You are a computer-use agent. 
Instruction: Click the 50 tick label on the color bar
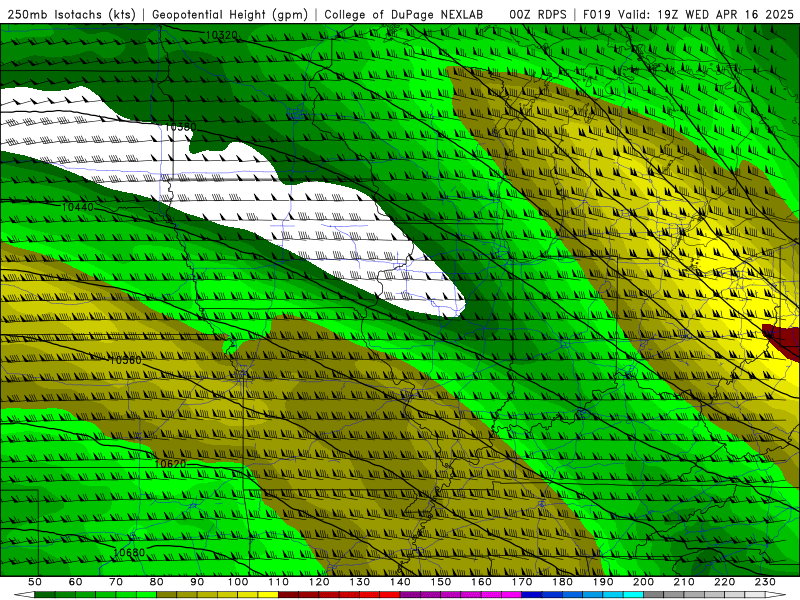(x=35, y=582)
